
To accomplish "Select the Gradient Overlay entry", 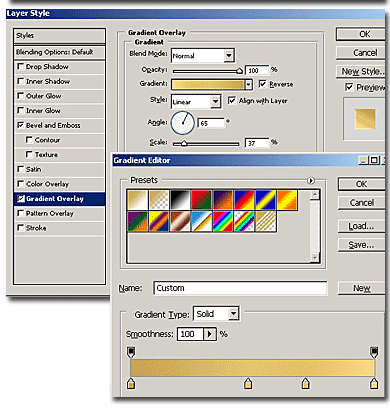I will tap(59, 199).
